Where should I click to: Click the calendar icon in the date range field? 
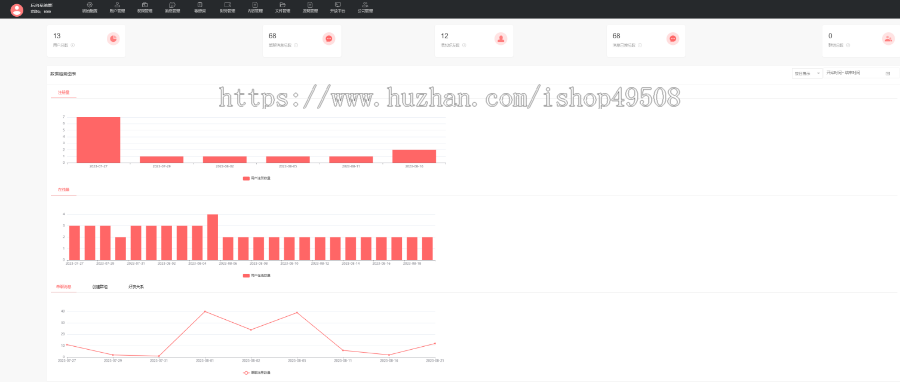(888, 73)
